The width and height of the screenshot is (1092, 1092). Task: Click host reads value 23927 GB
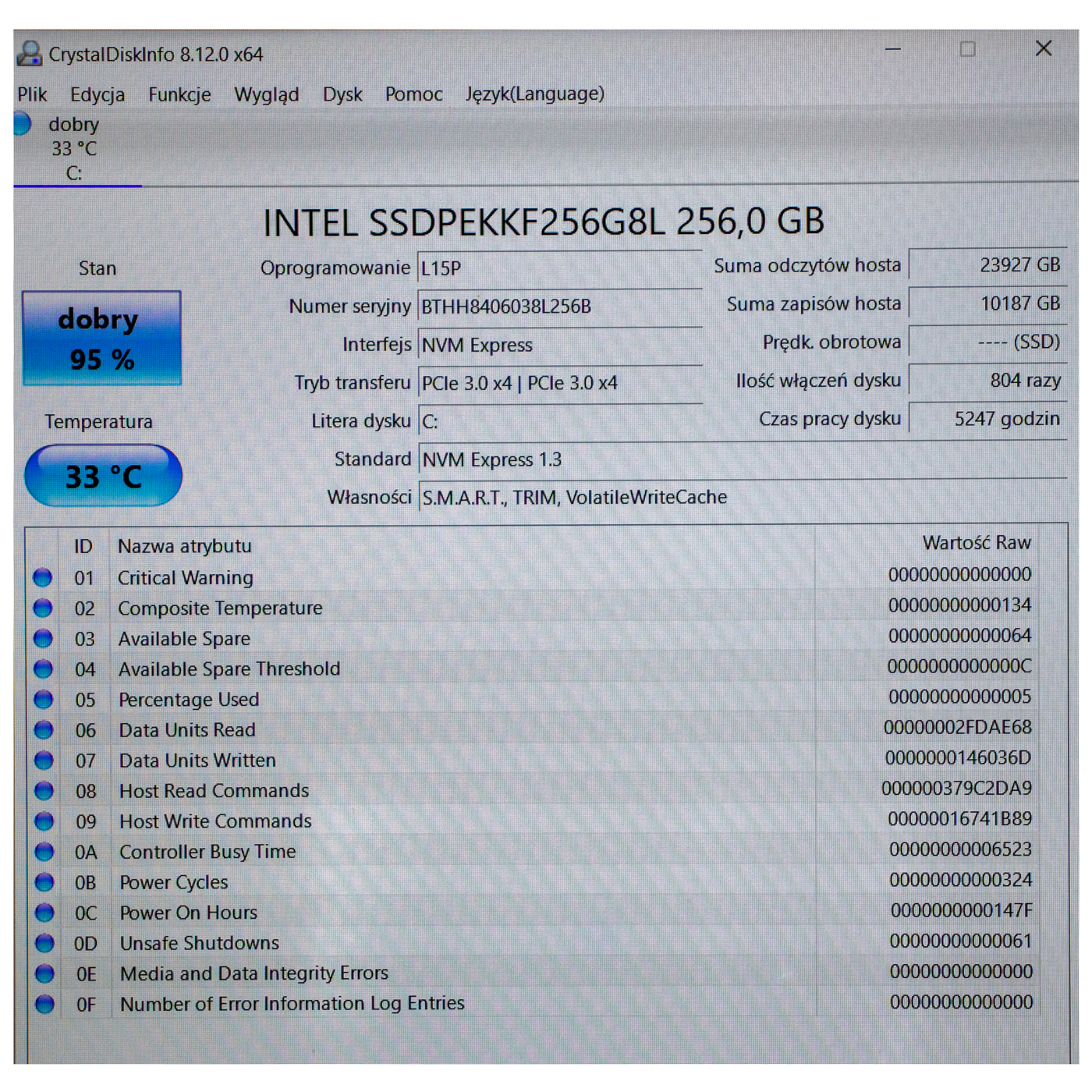(x=987, y=265)
